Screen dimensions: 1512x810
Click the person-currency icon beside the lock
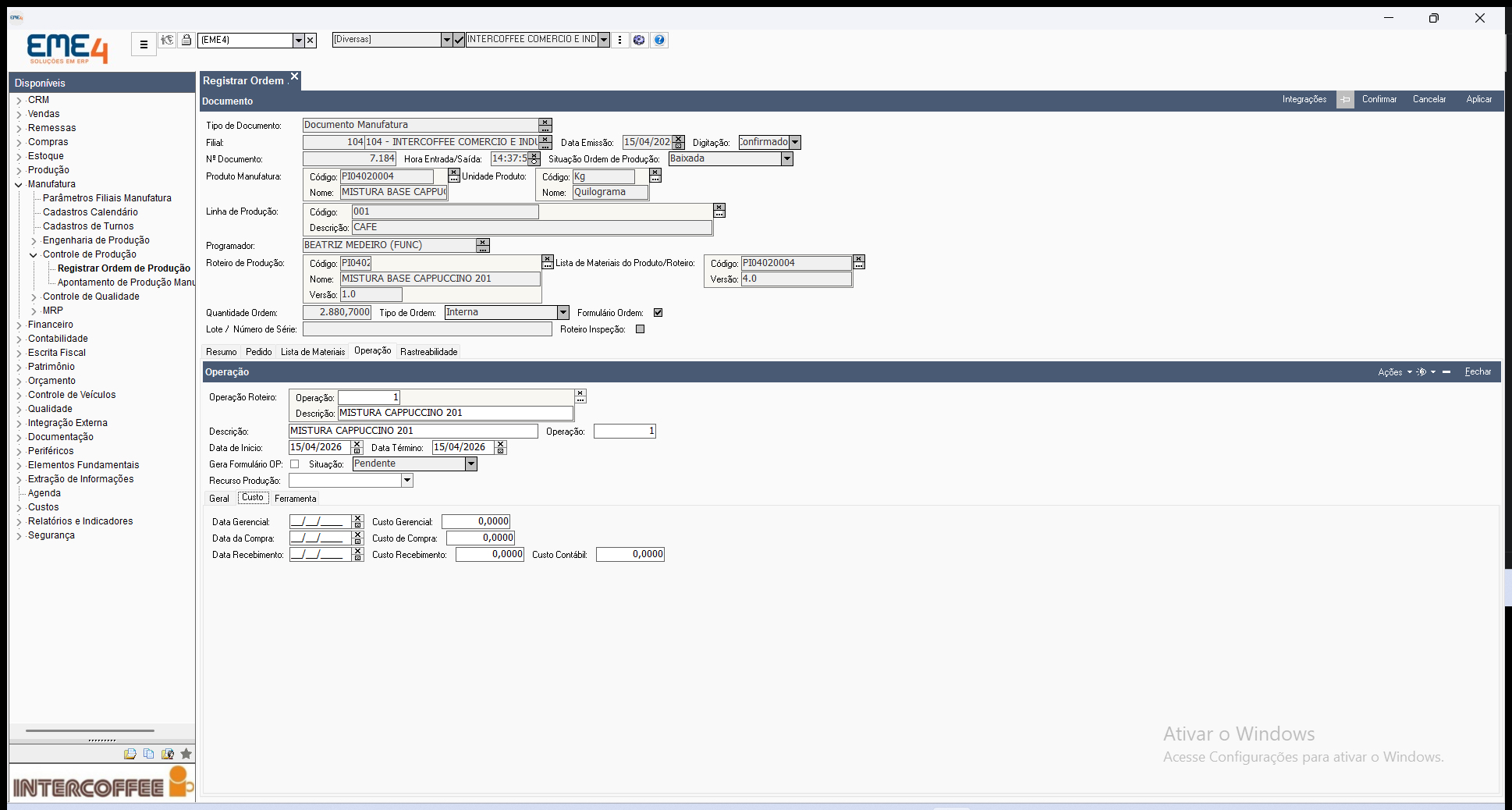click(167, 40)
